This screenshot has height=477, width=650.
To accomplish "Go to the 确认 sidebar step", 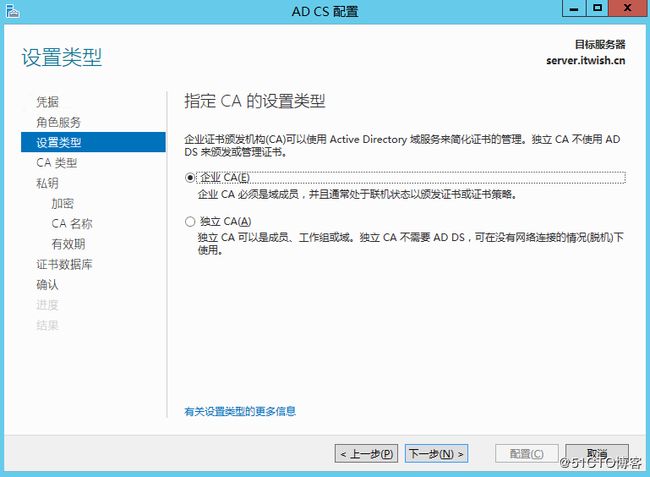I will 47,284.
